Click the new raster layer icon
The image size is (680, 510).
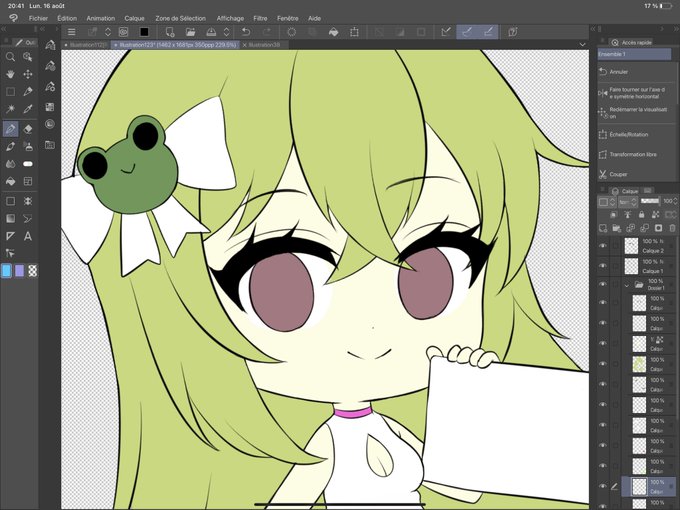click(x=603, y=228)
